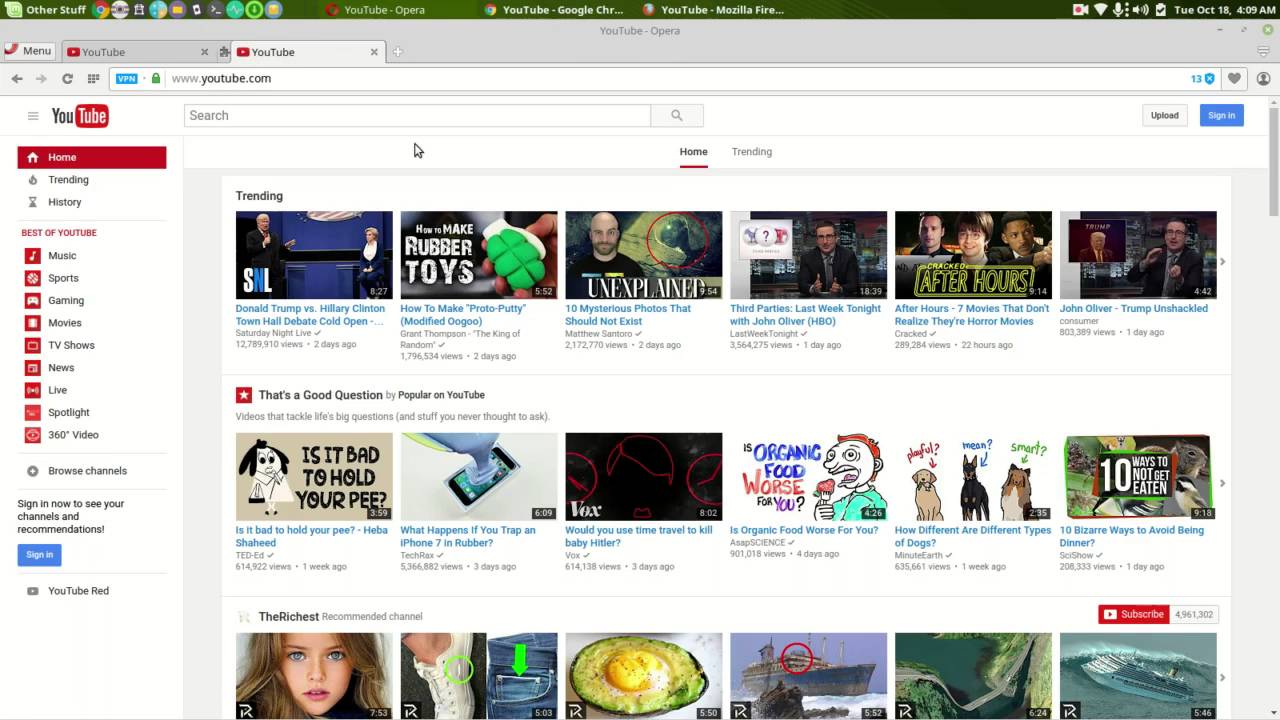
Task: Focus the YouTube Search field
Action: [417, 115]
